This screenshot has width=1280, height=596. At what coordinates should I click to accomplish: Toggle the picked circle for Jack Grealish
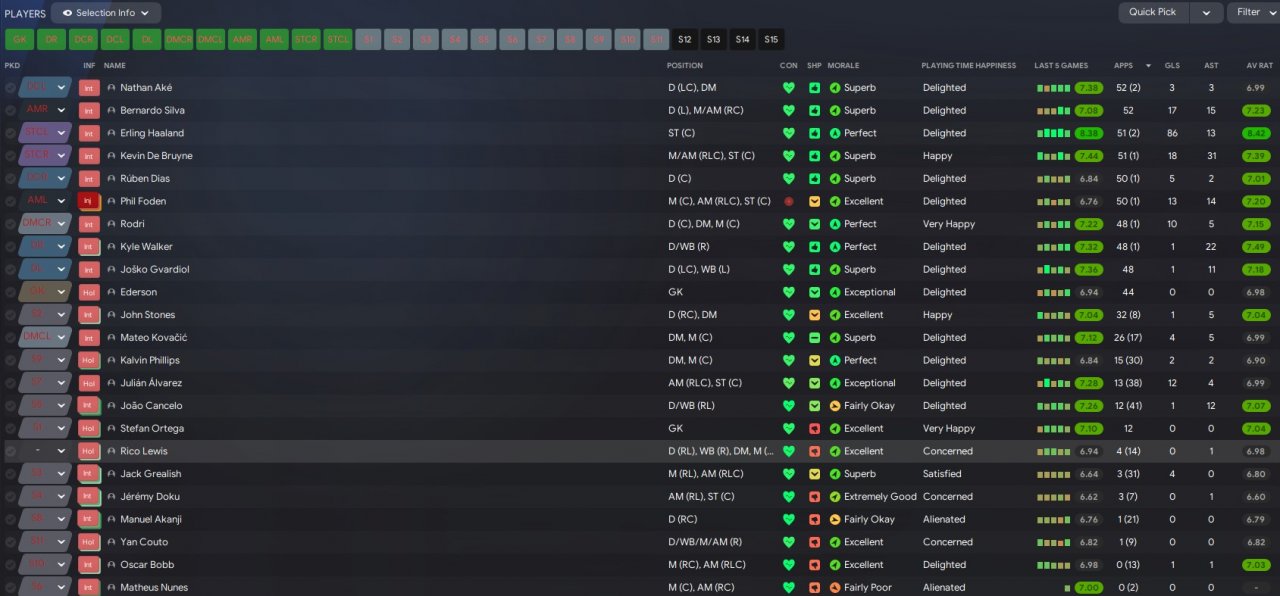(x=10, y=474)
